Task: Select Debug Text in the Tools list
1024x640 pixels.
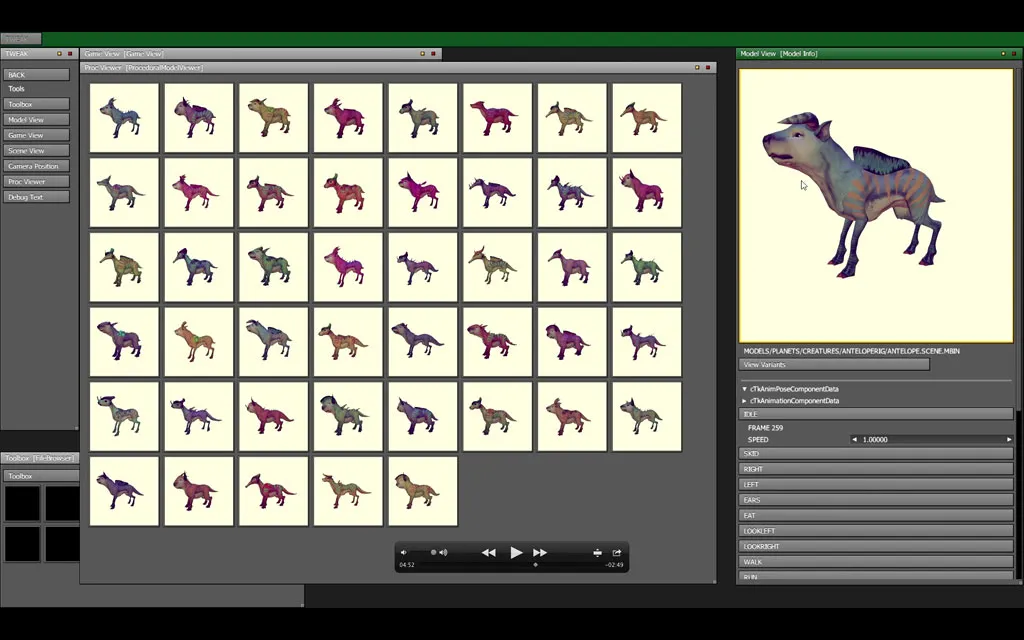Action: [x=37, y=197]
